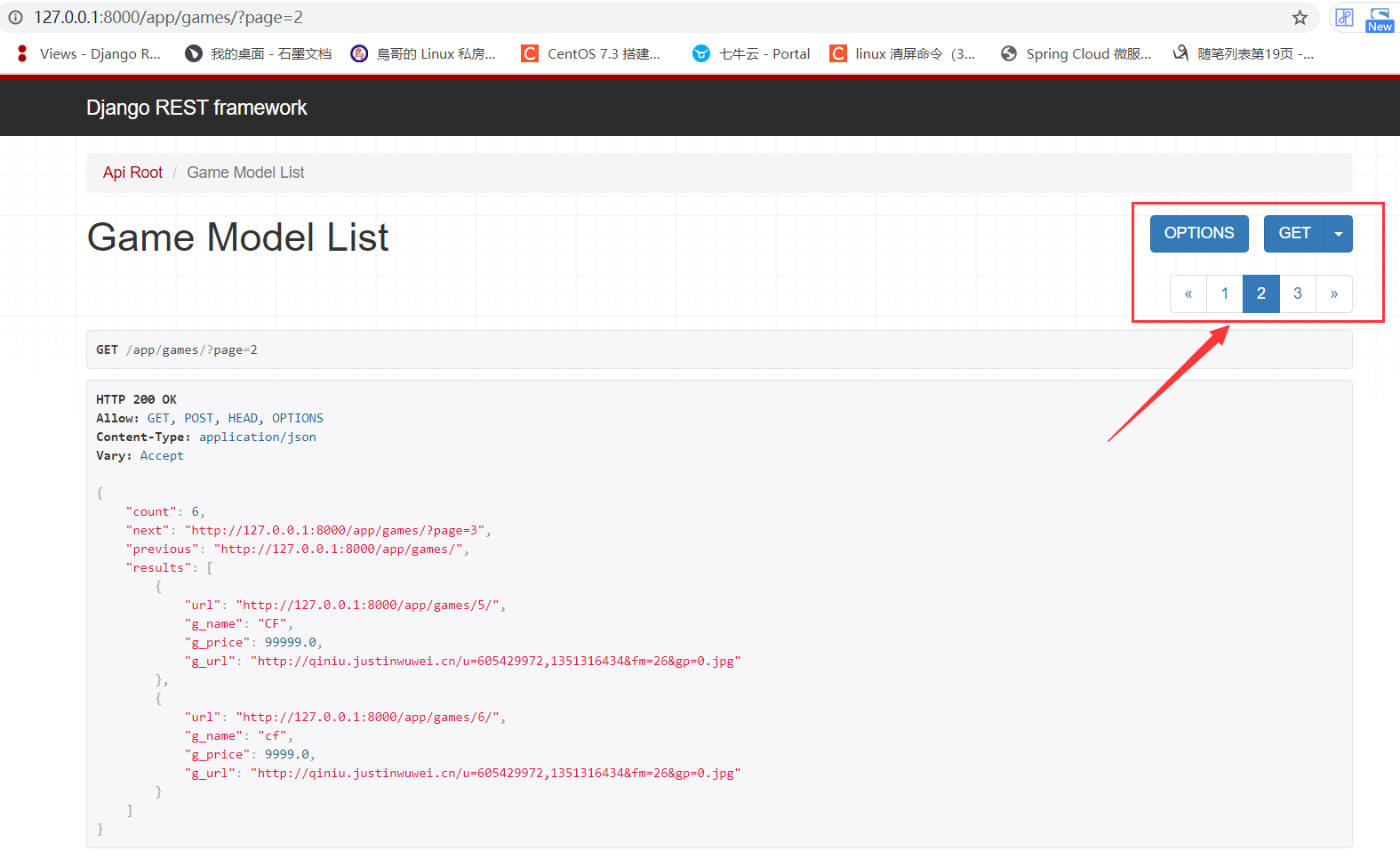Click the Content-Type application/json value
This screenshot has height=867, width=1400.
[x=258, y=438]
